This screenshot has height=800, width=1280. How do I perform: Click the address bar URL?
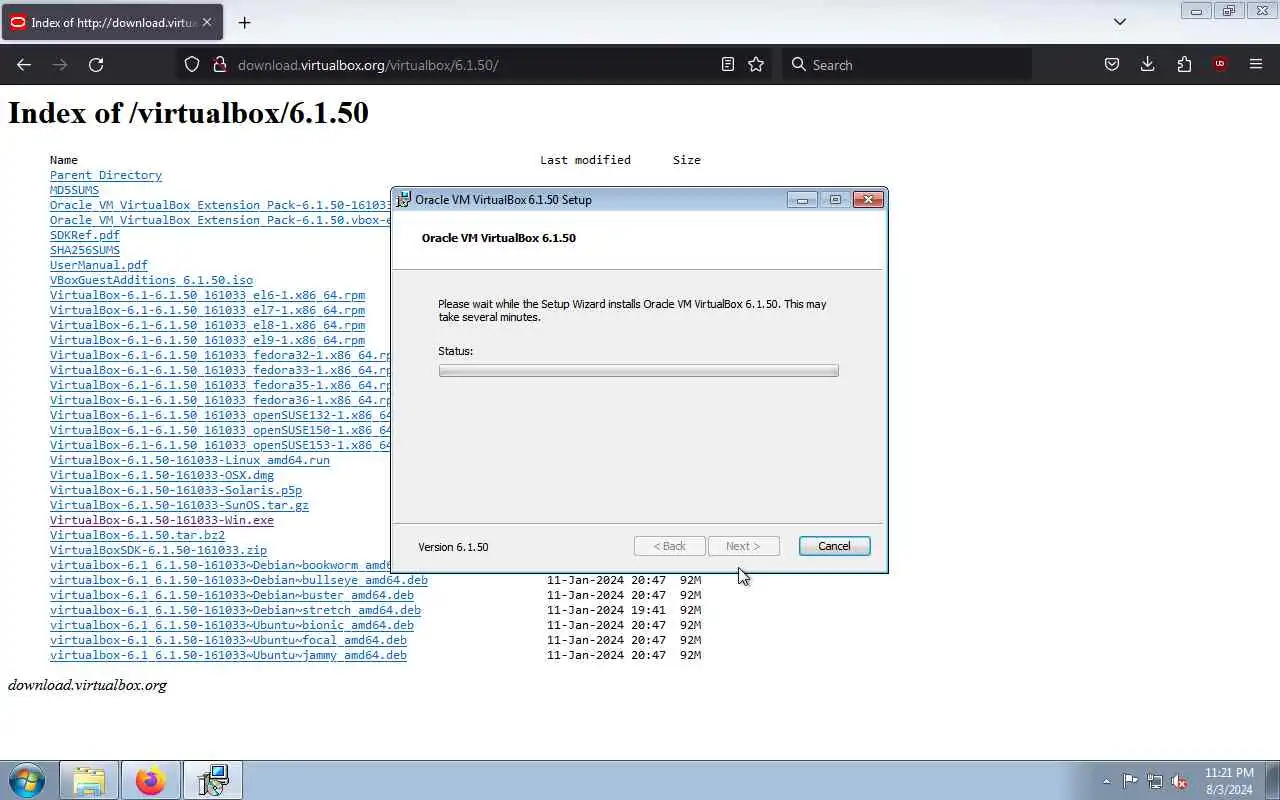(368, 65)
